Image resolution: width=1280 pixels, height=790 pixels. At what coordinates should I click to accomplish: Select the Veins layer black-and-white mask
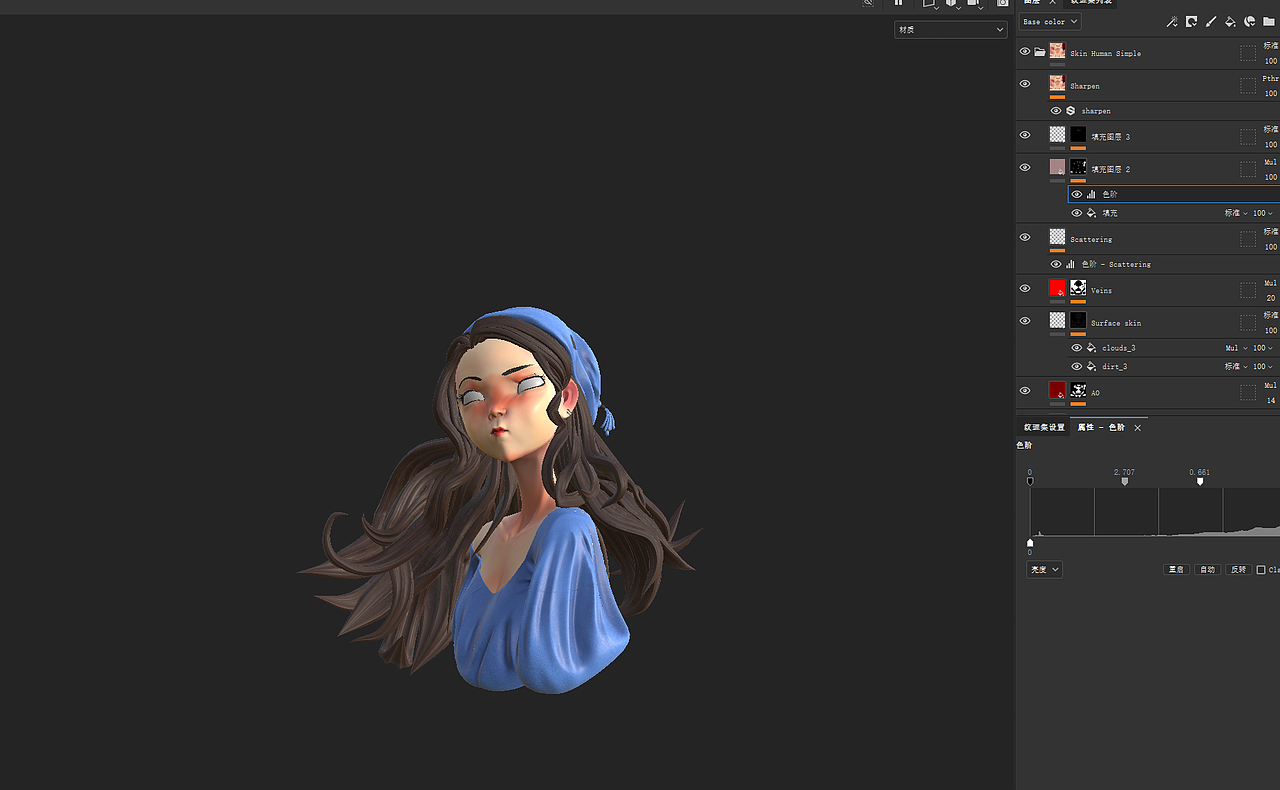[x=1078, y=288]
